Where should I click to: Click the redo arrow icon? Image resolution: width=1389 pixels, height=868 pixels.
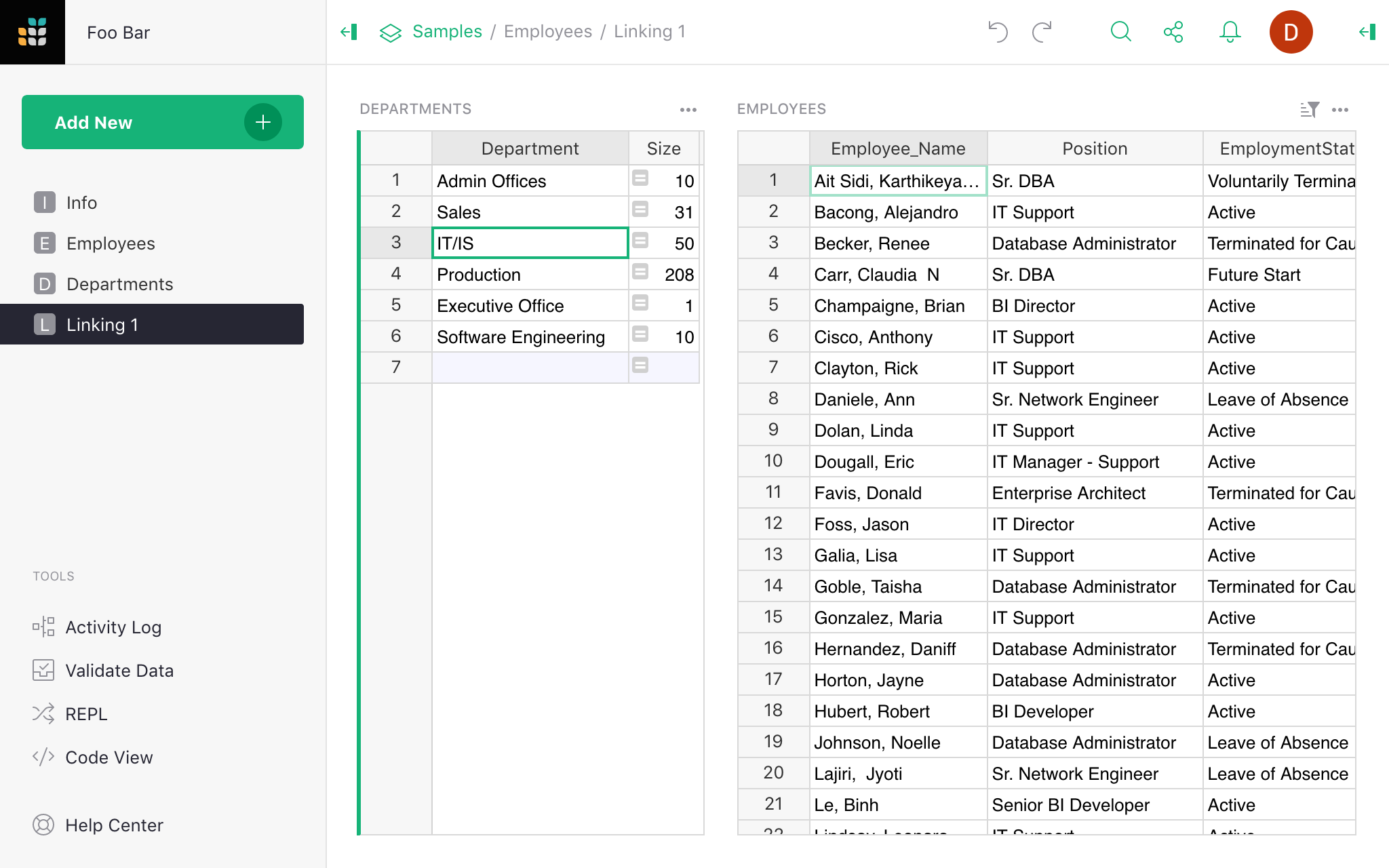1042,32
